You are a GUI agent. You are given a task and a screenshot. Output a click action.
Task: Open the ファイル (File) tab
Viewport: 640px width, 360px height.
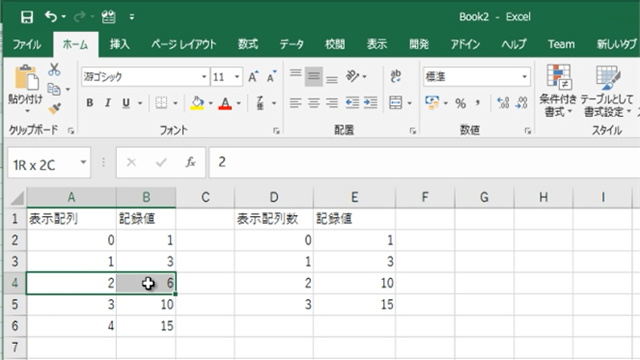(x=27, y=44)
